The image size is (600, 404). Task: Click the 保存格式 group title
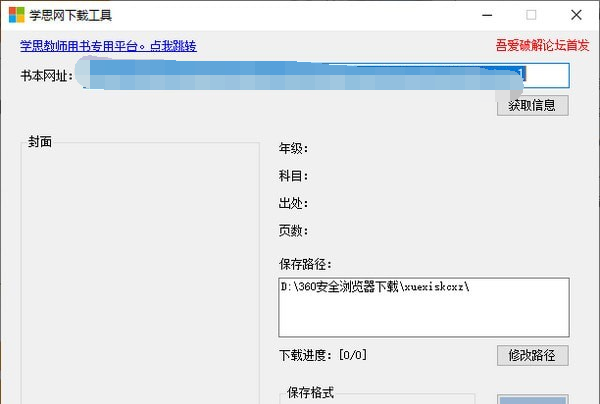pyautogui.click(x=310, y=393)
